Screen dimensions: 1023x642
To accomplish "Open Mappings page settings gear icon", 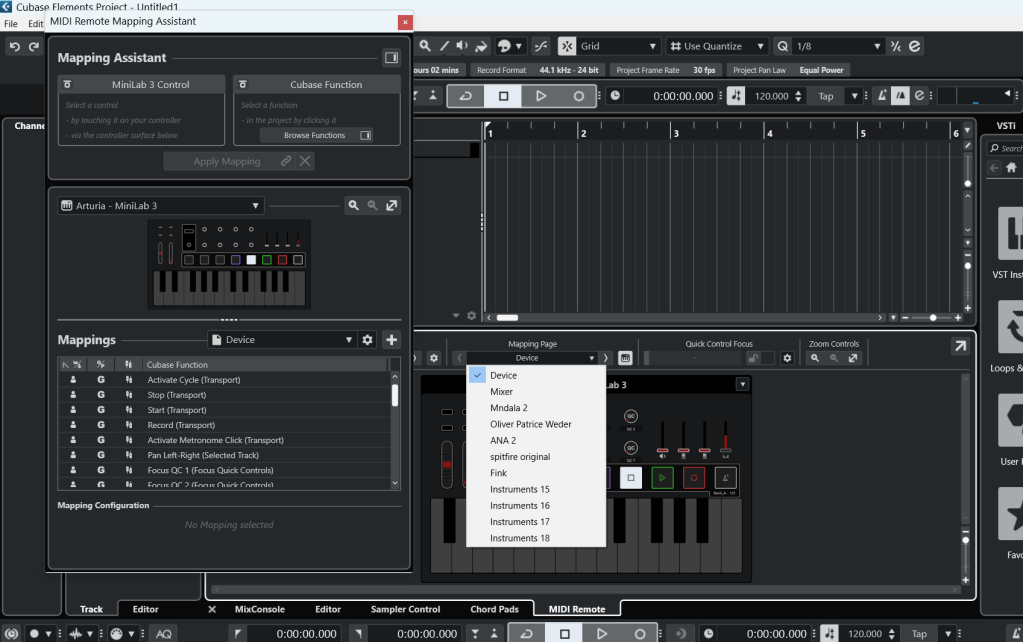I will [367, 340].
